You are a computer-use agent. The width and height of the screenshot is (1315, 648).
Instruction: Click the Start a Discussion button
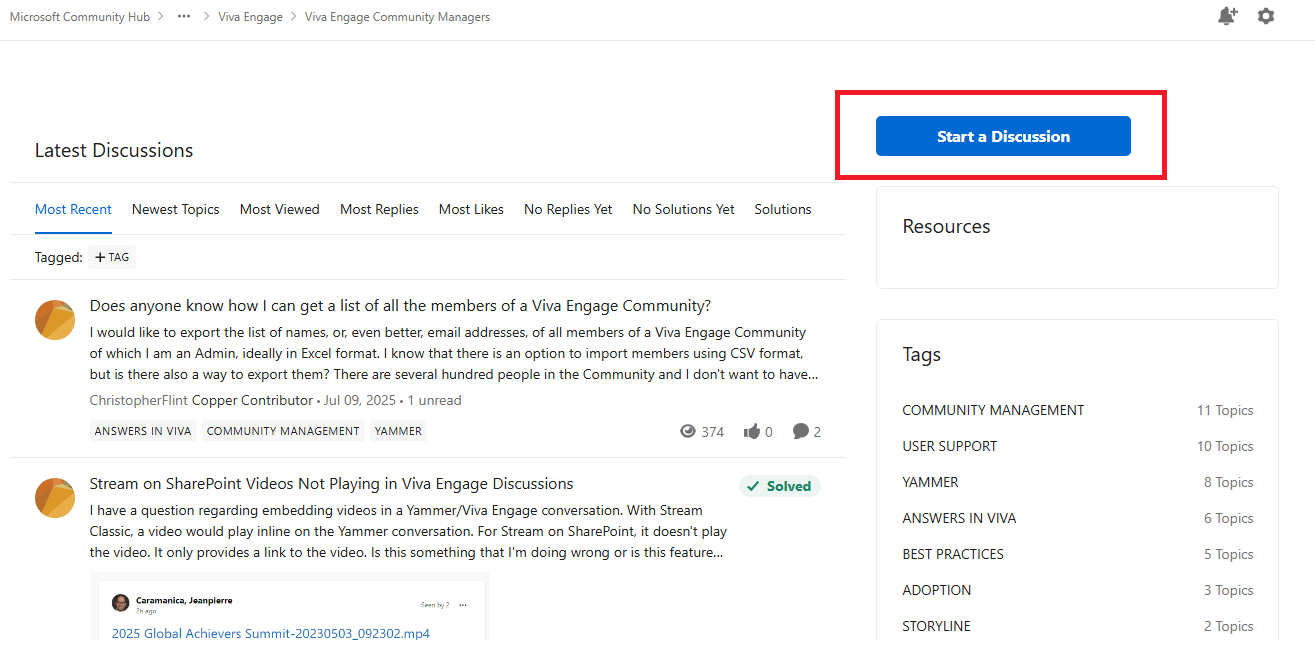click(1003, 136)
